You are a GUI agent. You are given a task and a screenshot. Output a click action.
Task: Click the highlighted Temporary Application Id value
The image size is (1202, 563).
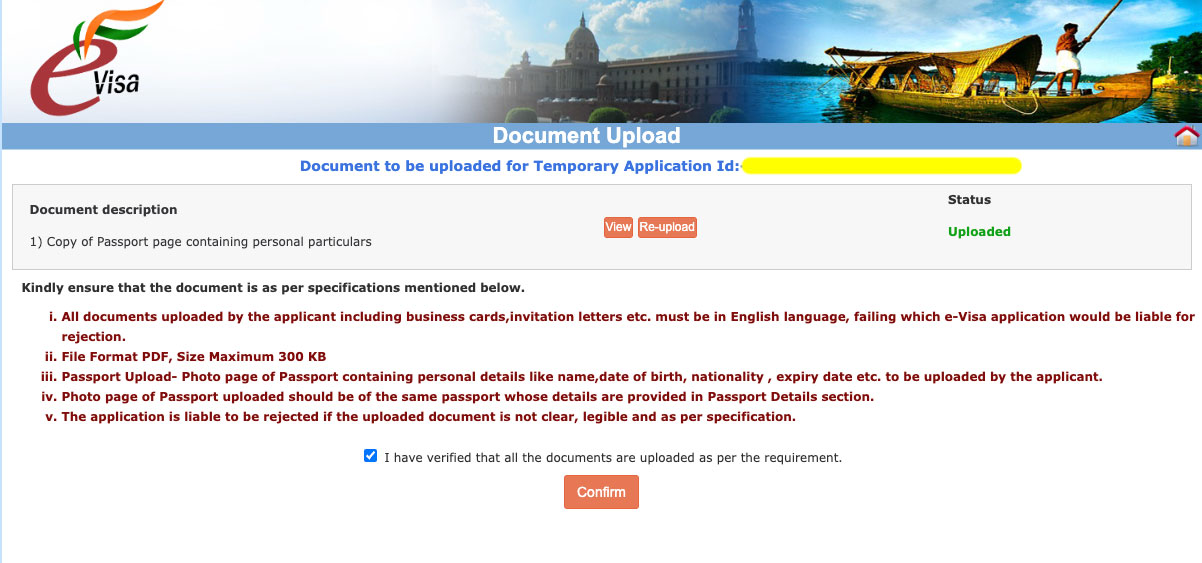click(880, 166)
